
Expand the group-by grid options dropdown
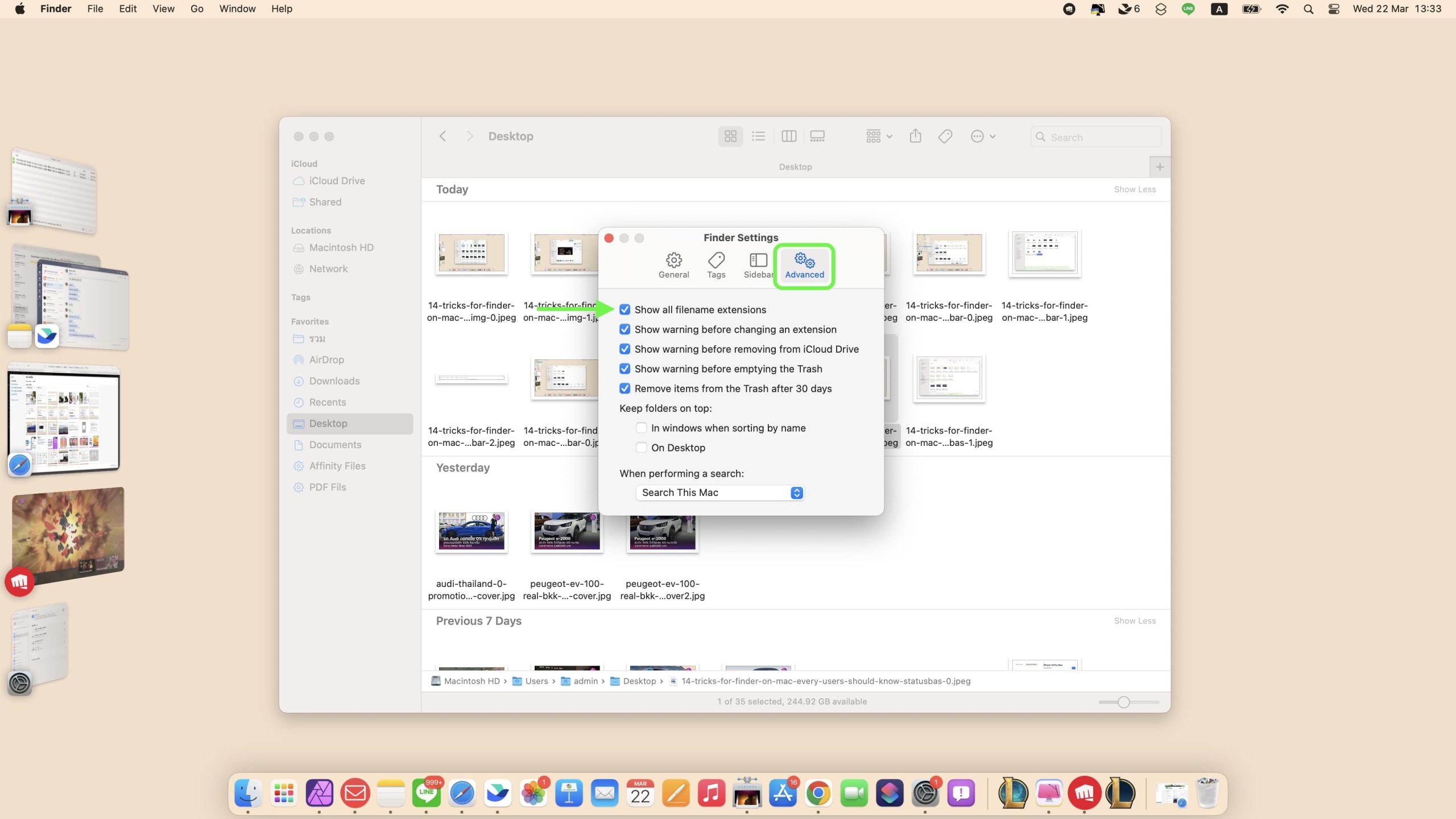879,136
